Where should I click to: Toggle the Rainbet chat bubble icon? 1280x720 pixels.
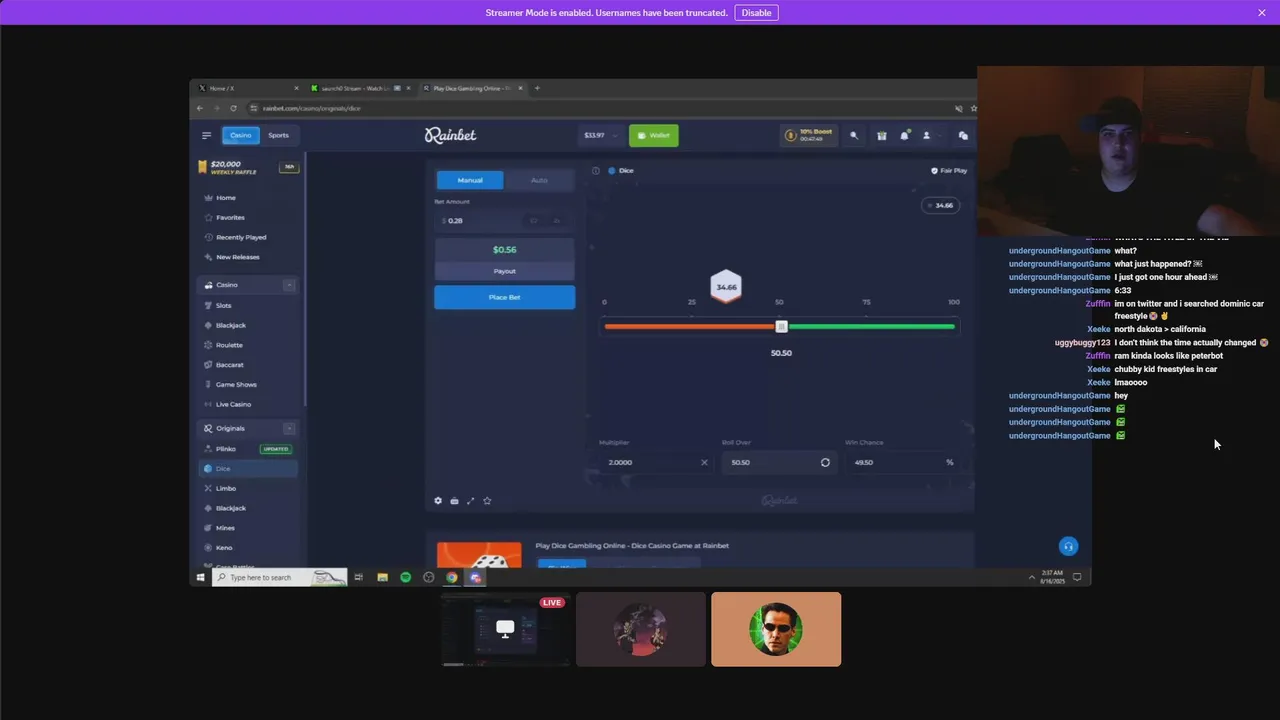click(963, 135)
